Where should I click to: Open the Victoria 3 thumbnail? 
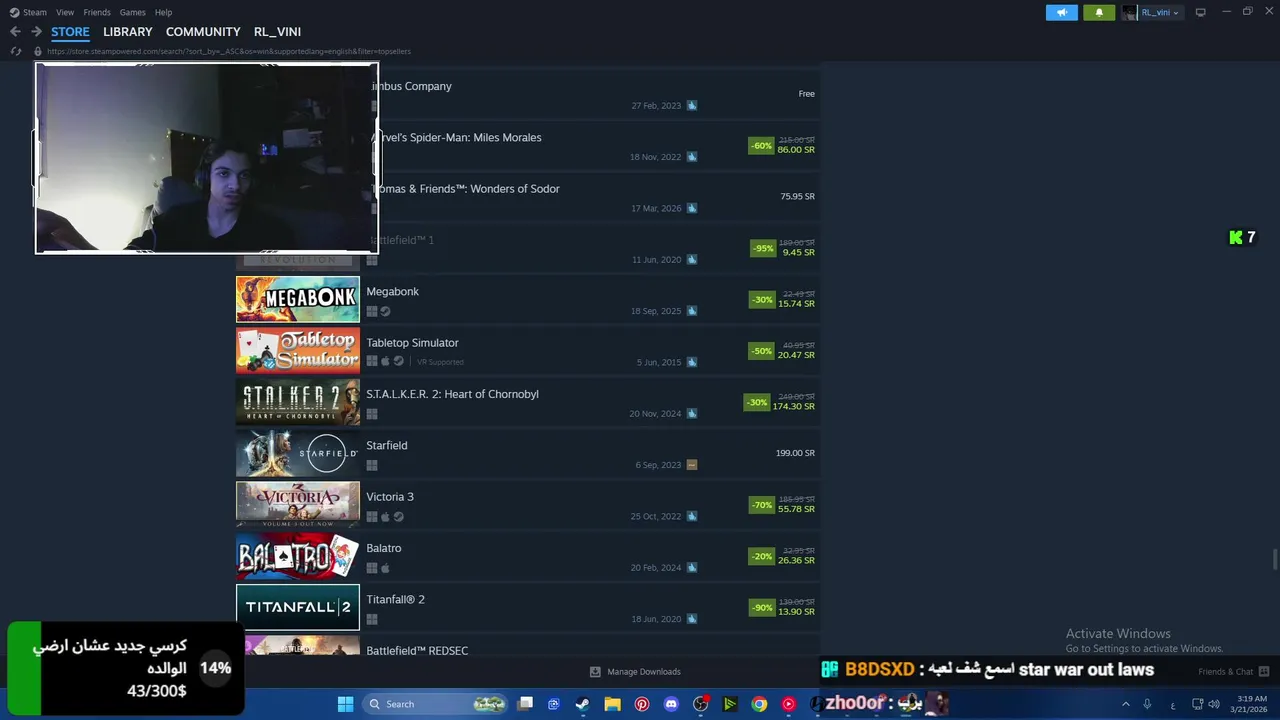point(298,505)
